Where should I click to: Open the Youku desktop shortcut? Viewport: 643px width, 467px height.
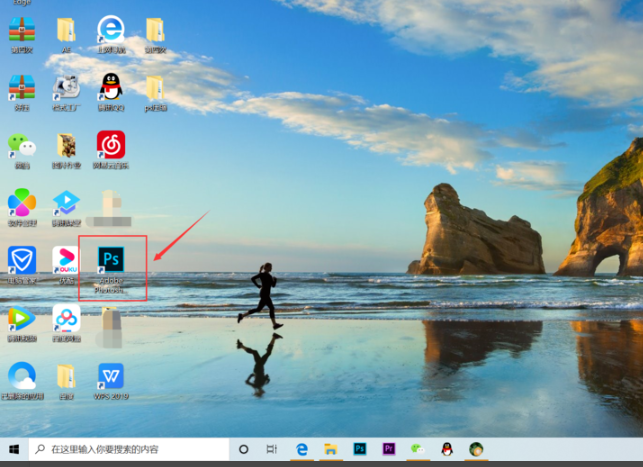coord(66,260)
